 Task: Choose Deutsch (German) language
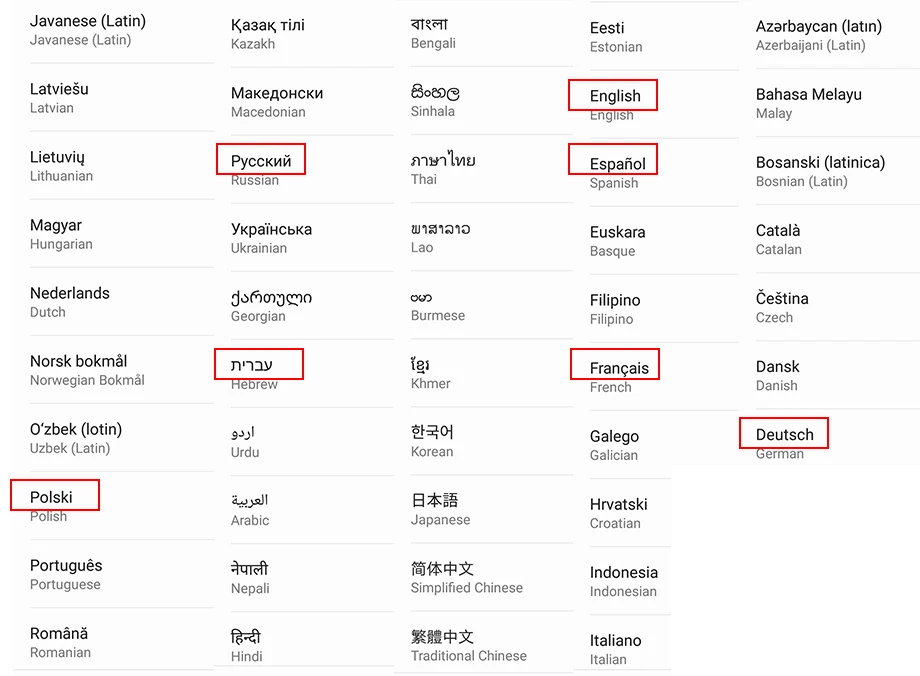click(784, 435)
